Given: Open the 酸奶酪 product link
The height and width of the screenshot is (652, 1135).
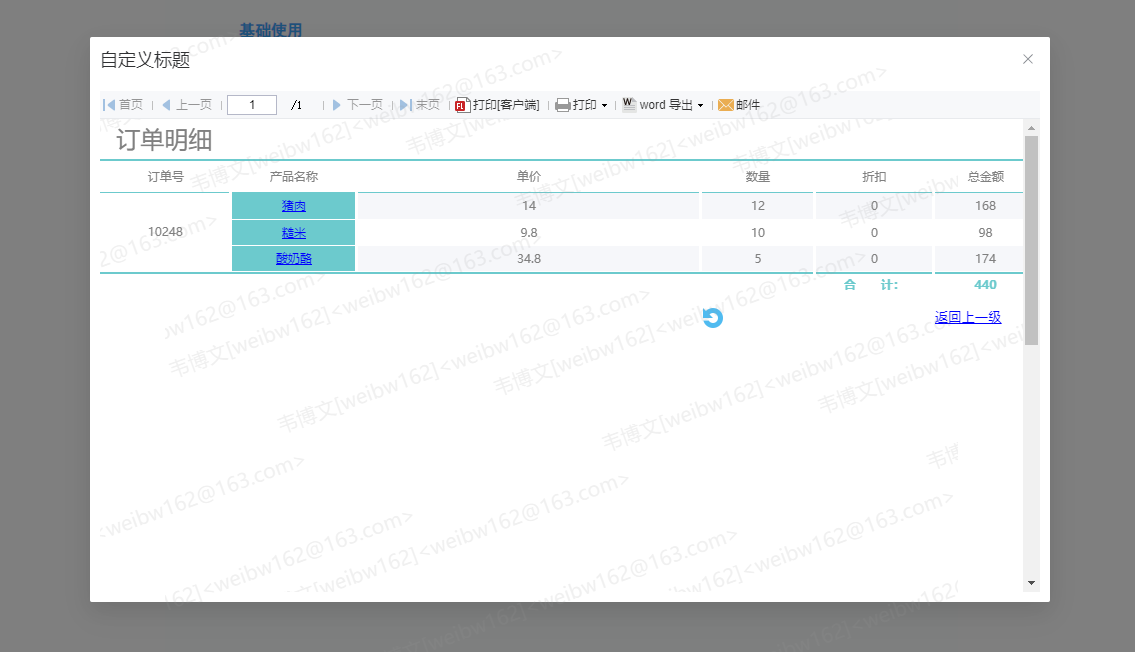Looking at the screenshot, I should [293, 259].
